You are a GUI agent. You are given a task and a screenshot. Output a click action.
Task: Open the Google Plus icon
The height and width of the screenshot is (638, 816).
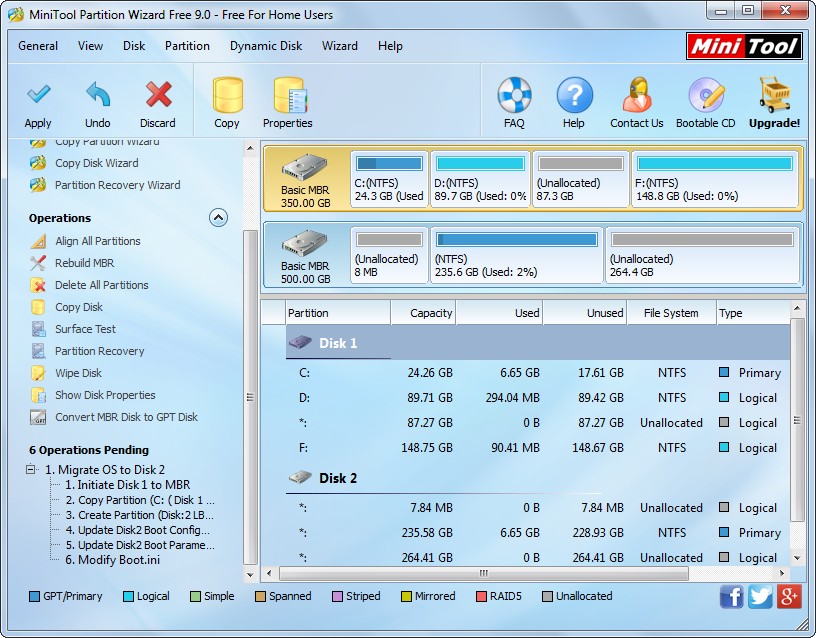point(788,596)
